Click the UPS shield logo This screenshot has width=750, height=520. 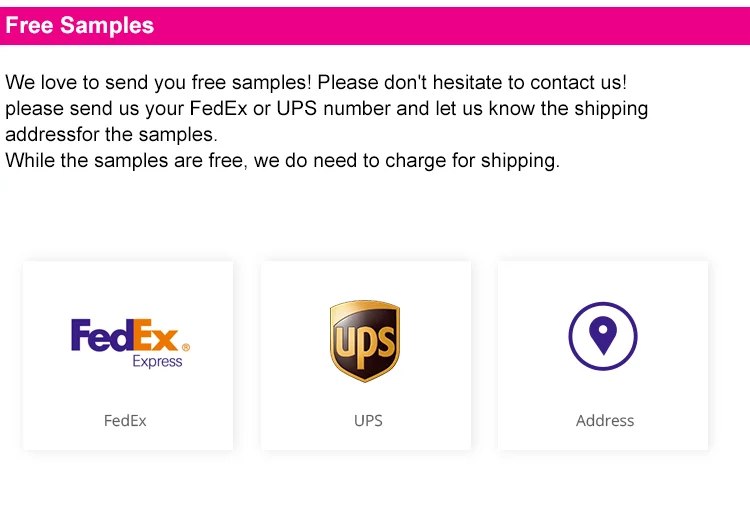[x=365, y=340]
